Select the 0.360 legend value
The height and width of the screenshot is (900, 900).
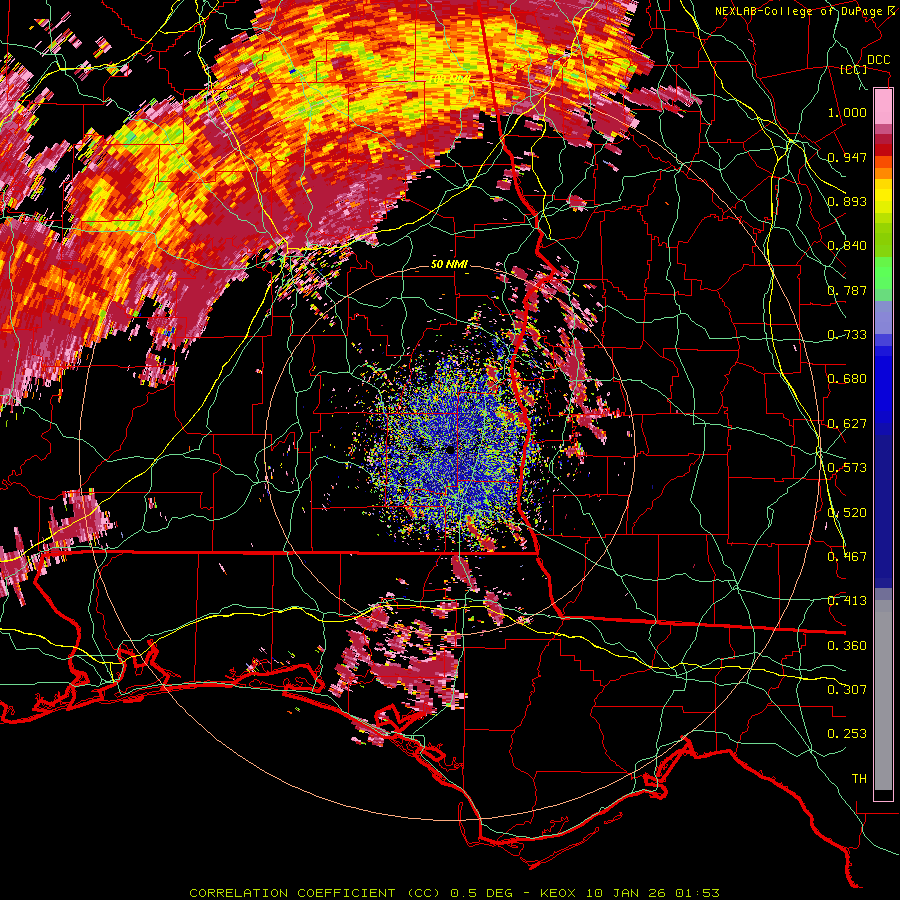tap(847, 646)
